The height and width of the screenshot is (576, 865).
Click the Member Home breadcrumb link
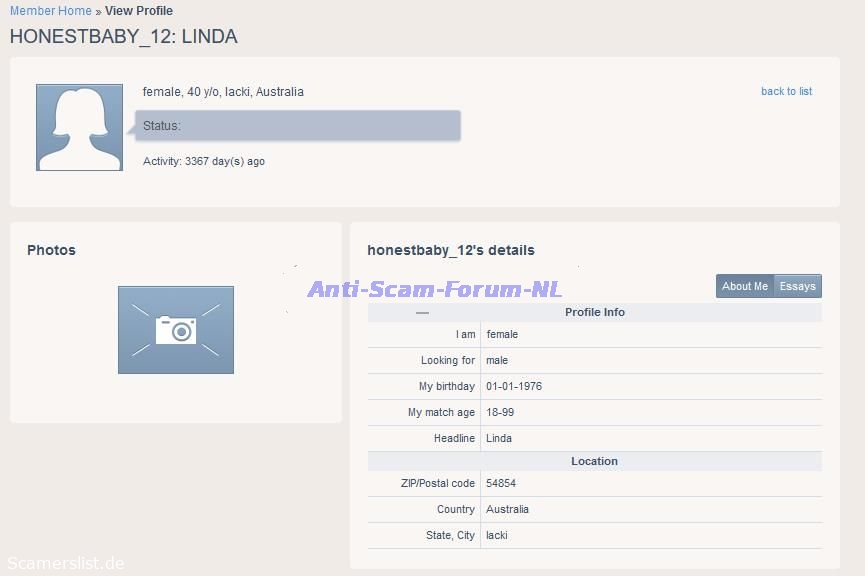point(50,11)
